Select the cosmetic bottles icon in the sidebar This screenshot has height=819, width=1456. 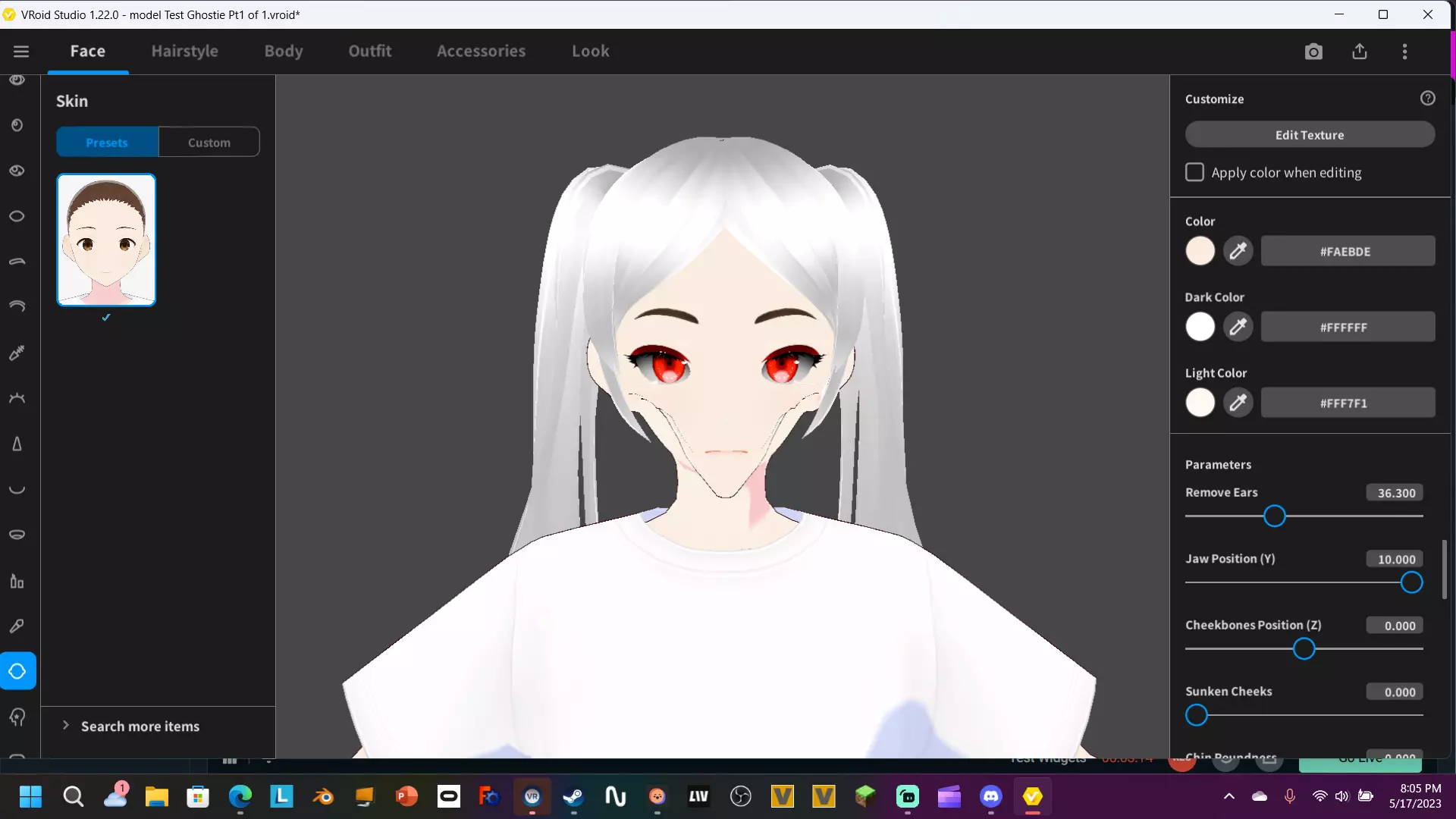(x=17, y=581)
